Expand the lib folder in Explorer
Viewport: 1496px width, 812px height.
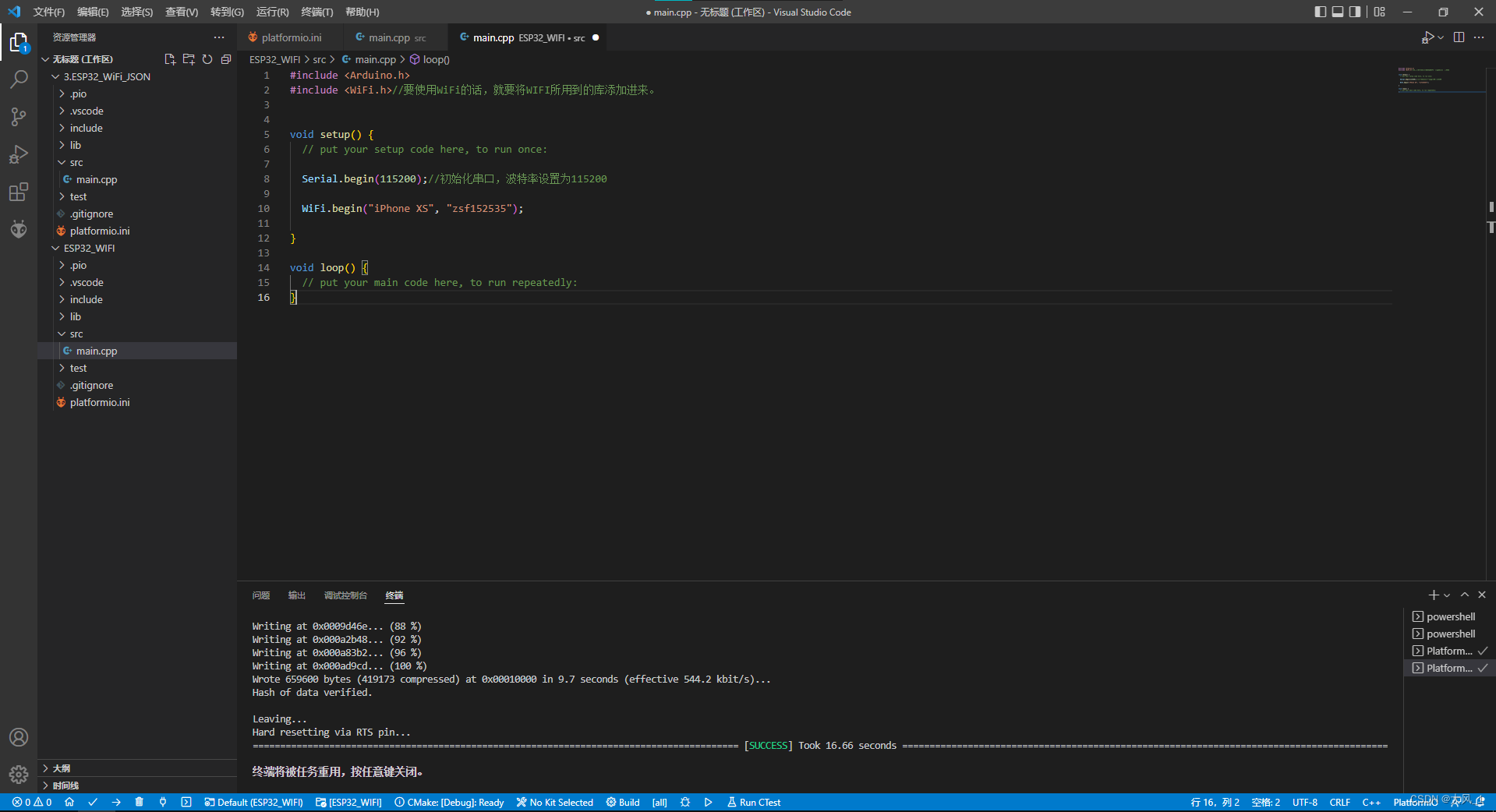point(75,145)
